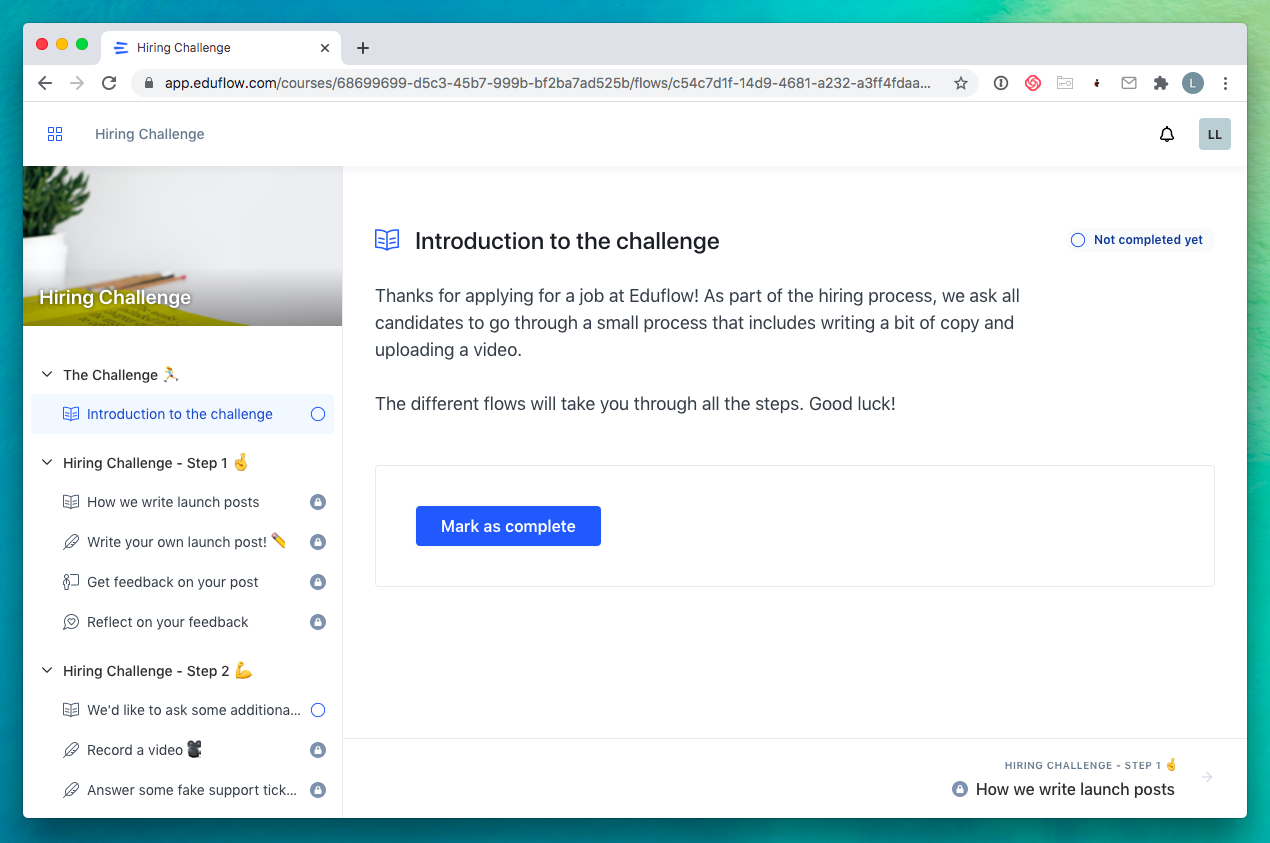Bookmark this page with the star icon
Viewport: 1270px width, 843px height.
click(x=961, y=83)
